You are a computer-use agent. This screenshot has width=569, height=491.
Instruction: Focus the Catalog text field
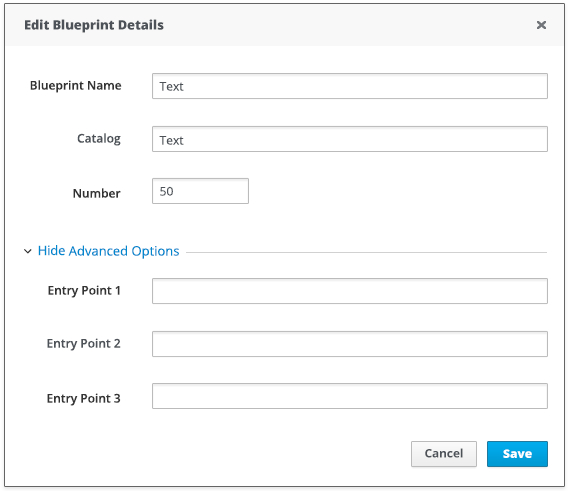350,139
